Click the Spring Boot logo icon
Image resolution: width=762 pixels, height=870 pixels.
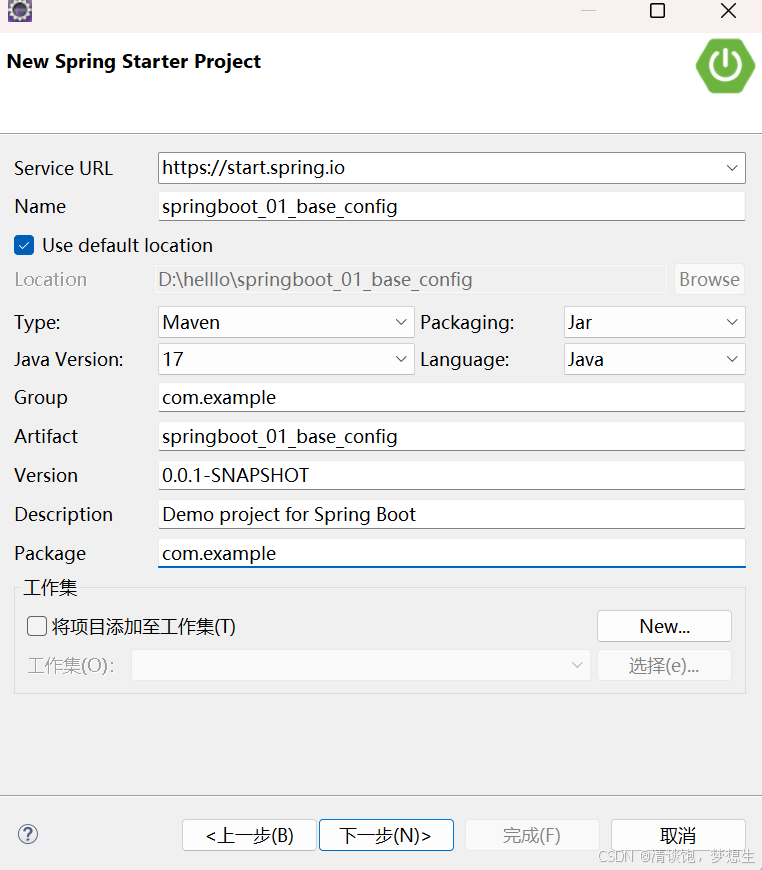pos(724,66)
